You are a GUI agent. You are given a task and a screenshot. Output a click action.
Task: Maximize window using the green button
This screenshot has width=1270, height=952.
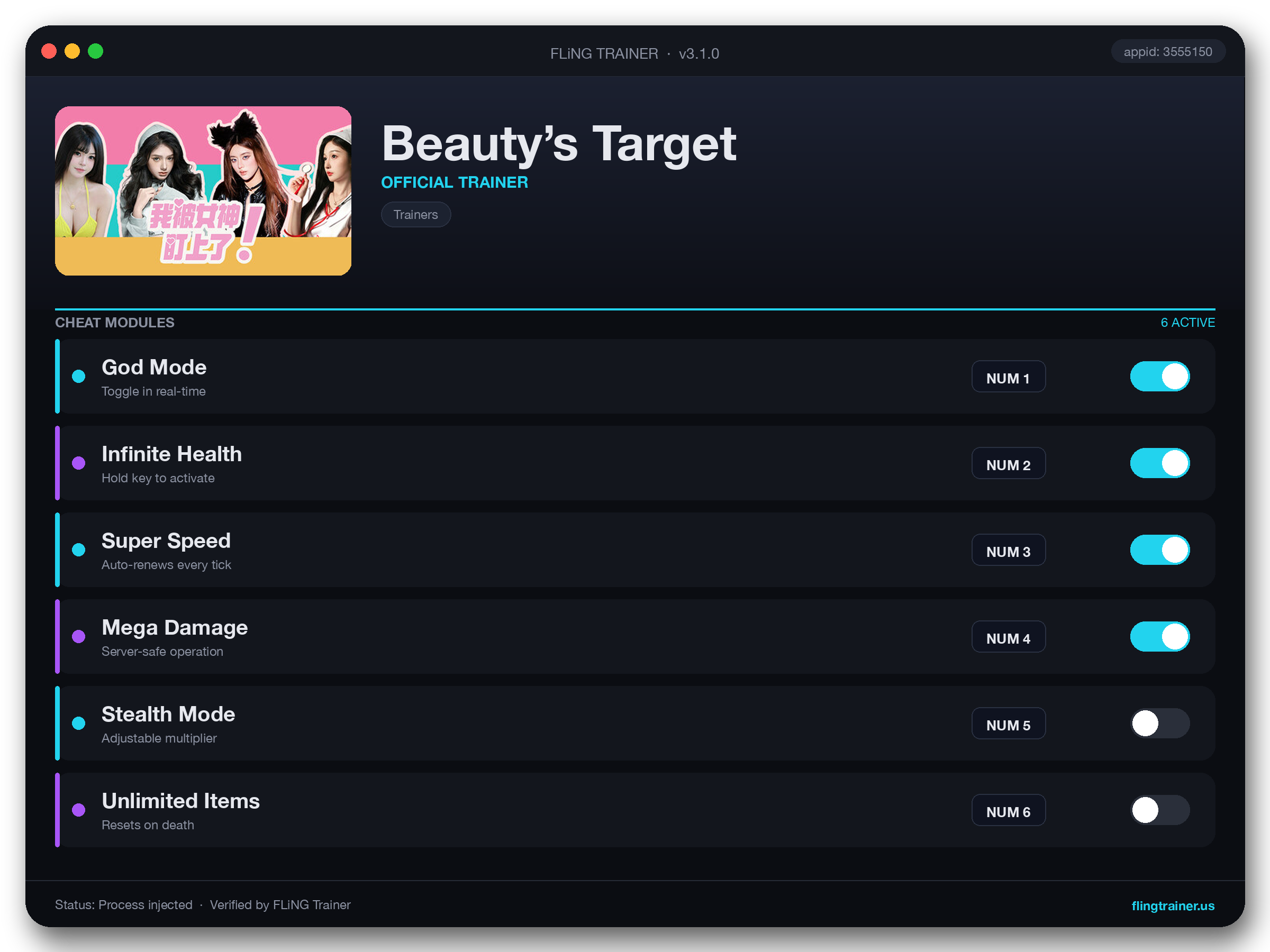pos(95,52)
